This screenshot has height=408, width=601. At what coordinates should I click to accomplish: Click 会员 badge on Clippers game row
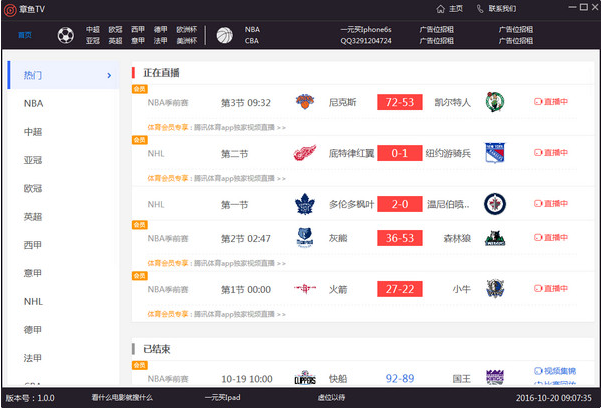(140, 365)
